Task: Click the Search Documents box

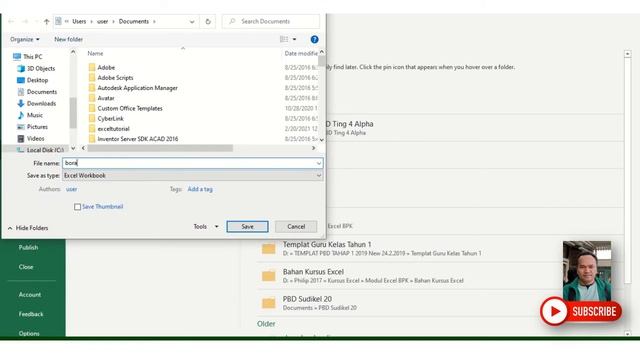Action: [x=271, y=22]
